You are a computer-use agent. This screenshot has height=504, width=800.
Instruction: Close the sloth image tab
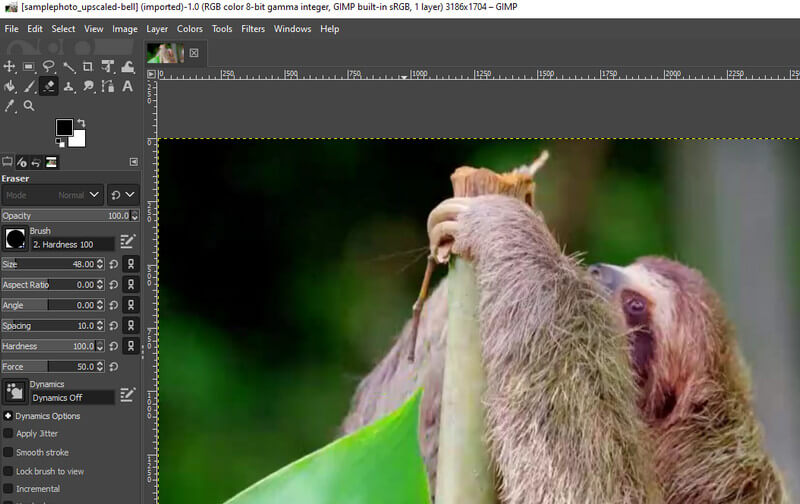click(194, 53)
